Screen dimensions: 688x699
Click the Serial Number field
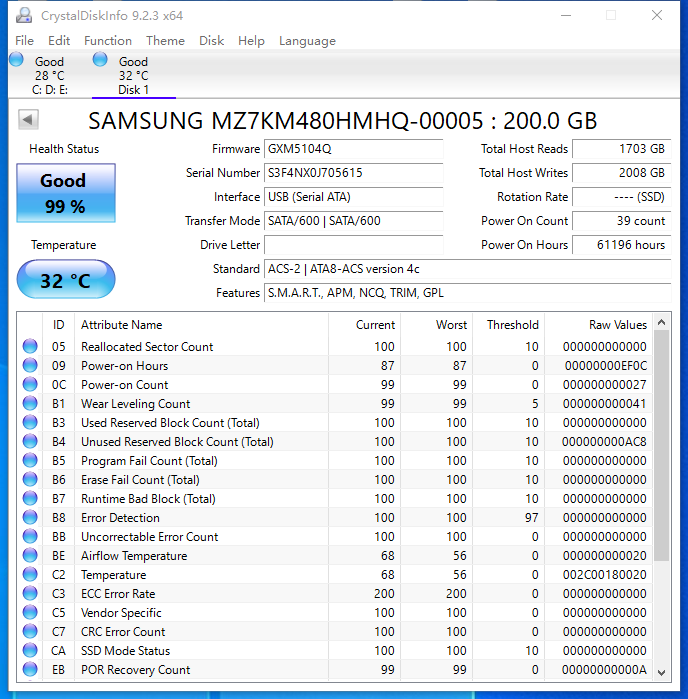coord(354,173)
